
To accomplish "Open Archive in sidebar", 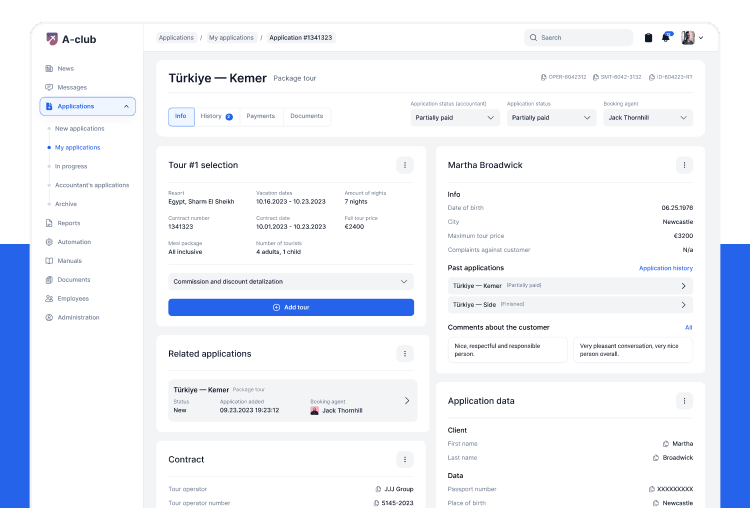I will point(66,204).
